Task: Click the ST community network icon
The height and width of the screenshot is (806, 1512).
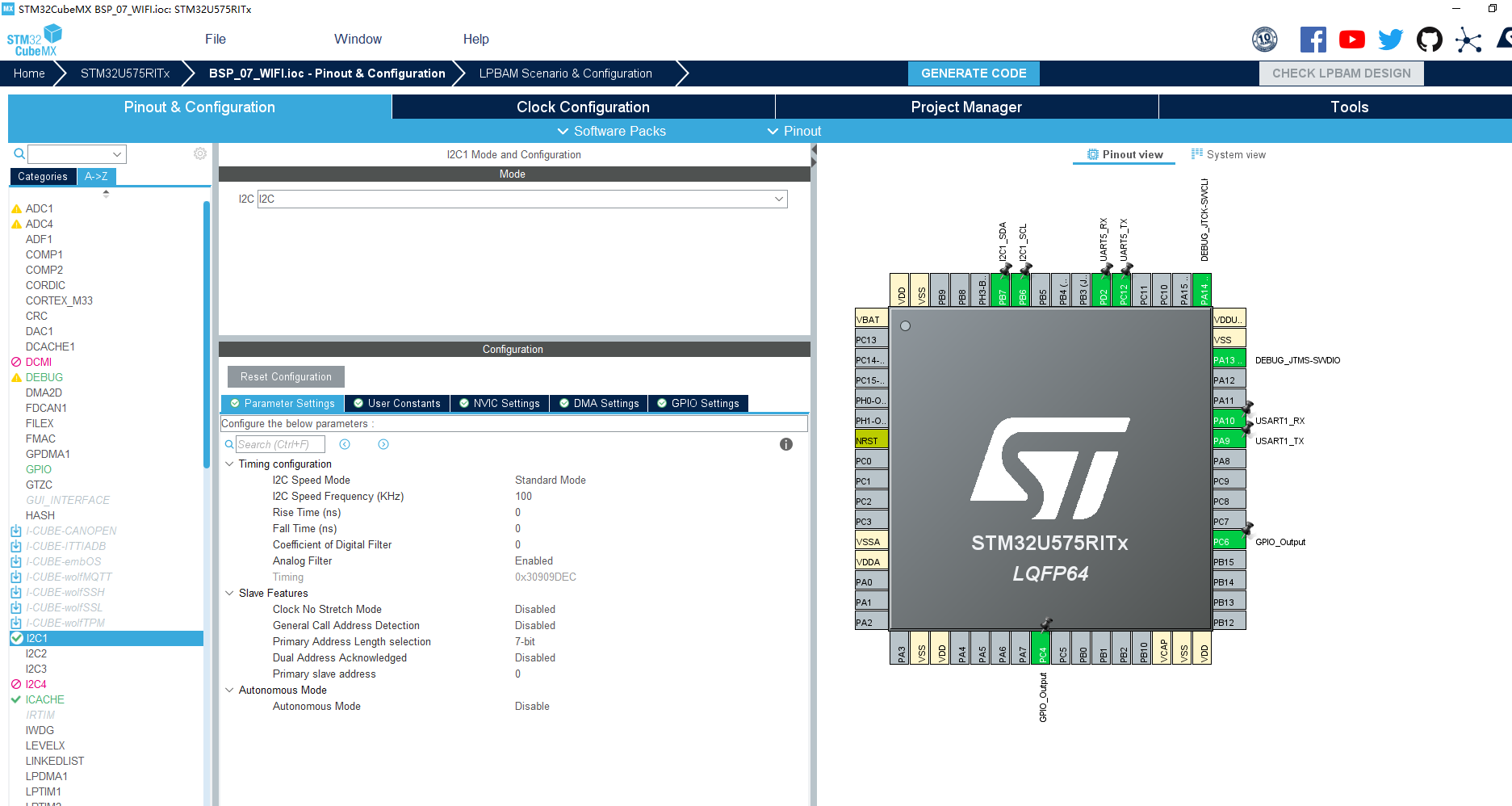Action: (1468, 40)
